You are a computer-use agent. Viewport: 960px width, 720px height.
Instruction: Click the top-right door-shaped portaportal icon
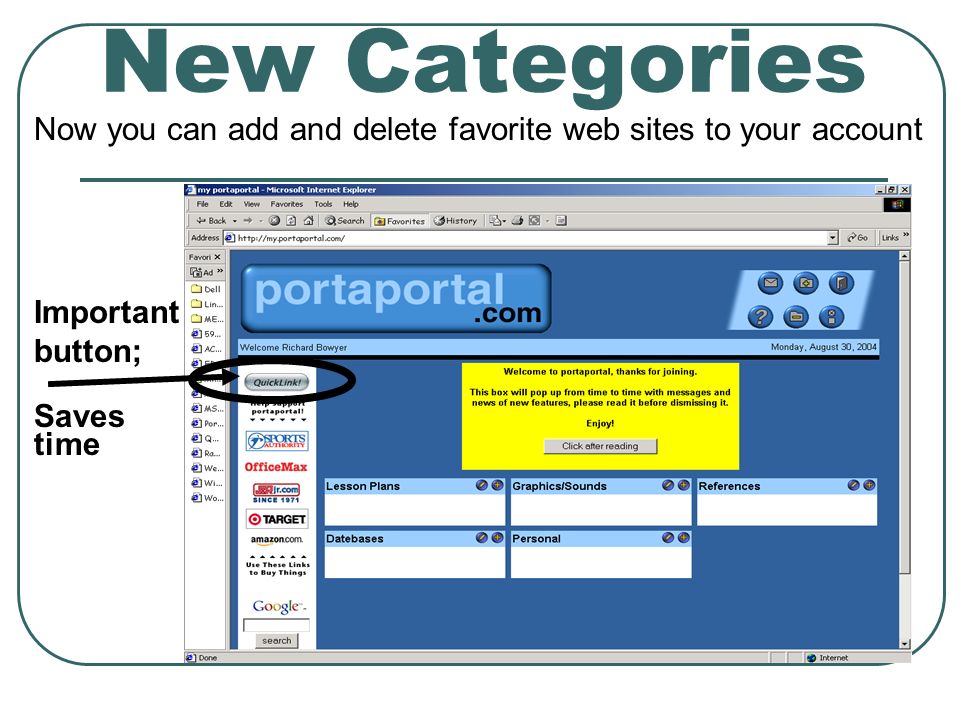click(x=841, y=283)
